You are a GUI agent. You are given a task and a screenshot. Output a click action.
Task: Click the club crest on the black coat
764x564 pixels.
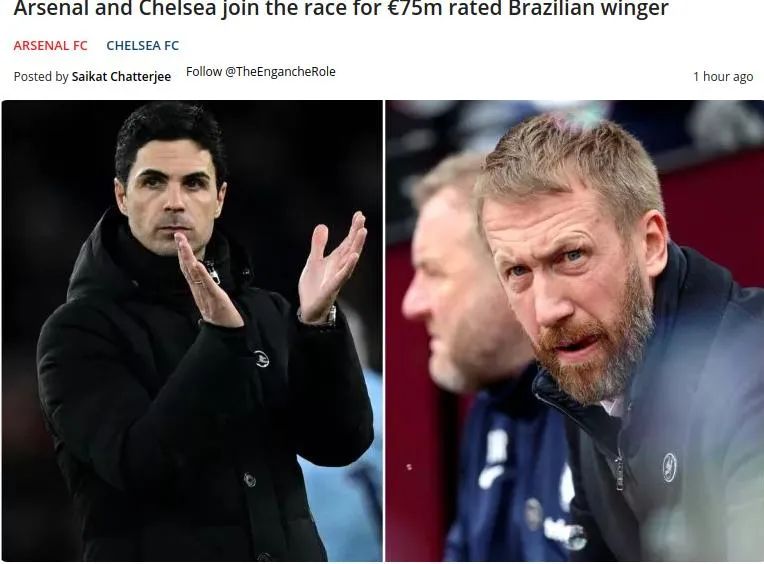tap(262, 358)
